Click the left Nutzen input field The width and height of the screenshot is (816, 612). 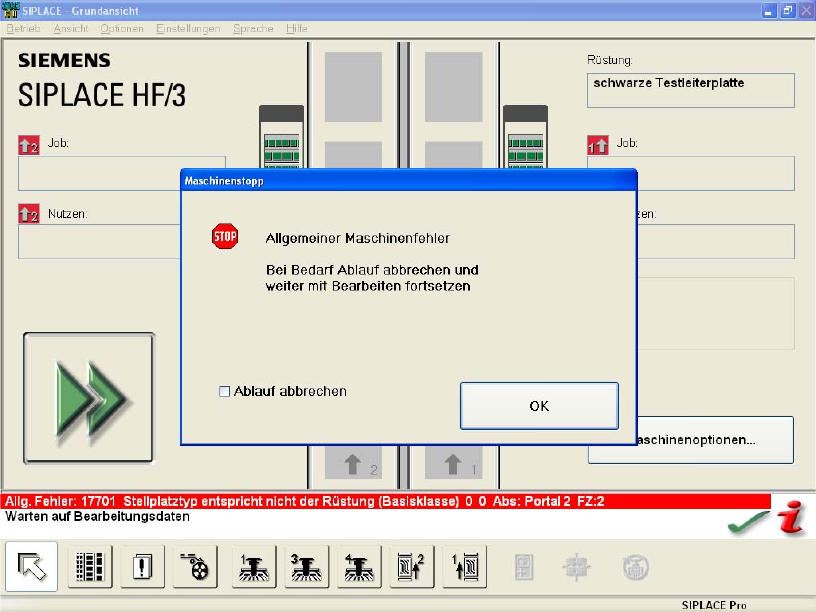(x=99, y=241)
